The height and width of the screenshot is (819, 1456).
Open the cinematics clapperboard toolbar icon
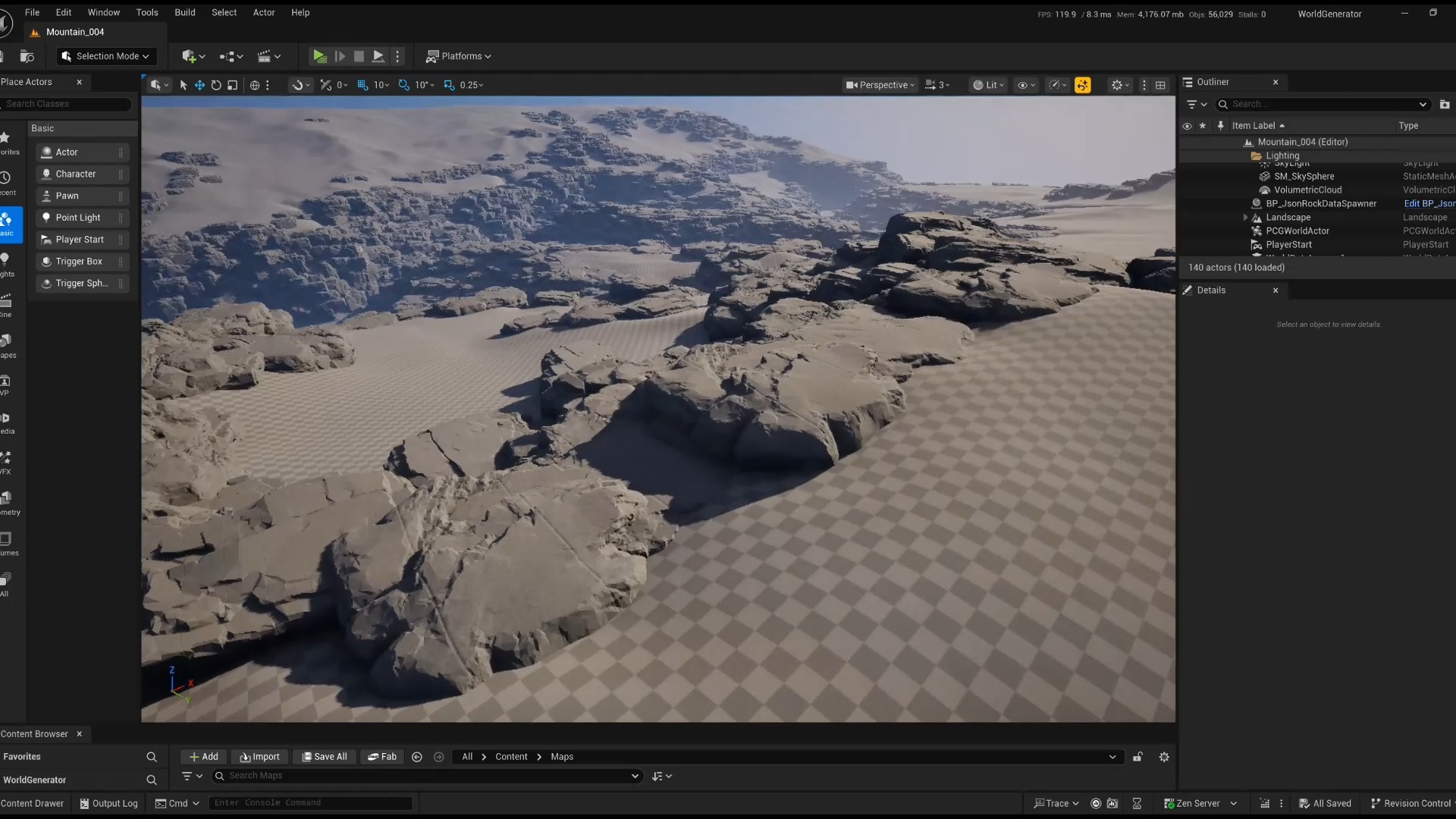[269, 56]
